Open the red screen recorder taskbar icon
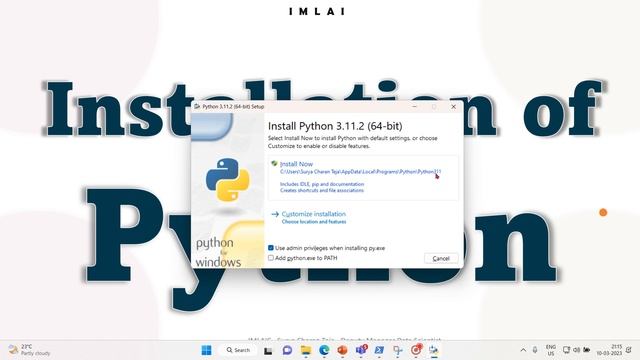Screen dimensions: 640x360 tap(416, 350)
